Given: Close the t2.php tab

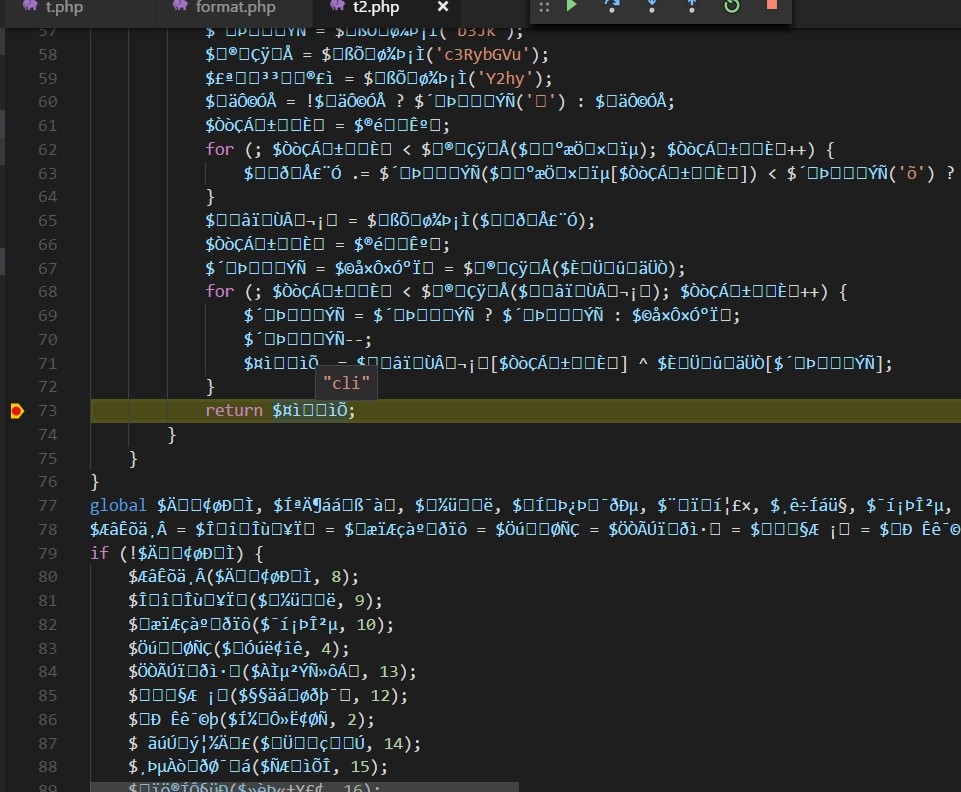Looking at the screenshot, I should 443,7.
